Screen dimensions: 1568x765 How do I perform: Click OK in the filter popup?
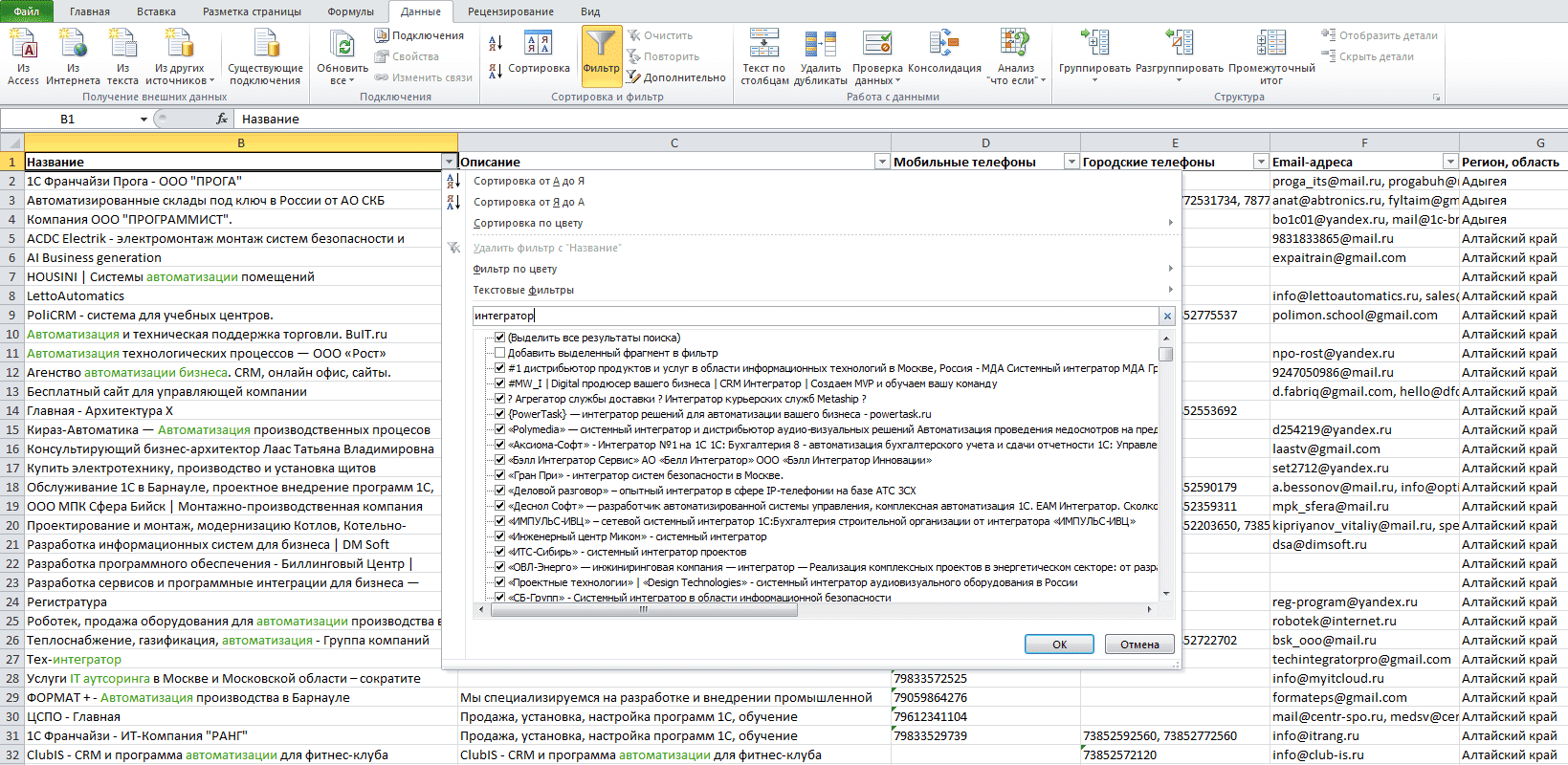1059,645
